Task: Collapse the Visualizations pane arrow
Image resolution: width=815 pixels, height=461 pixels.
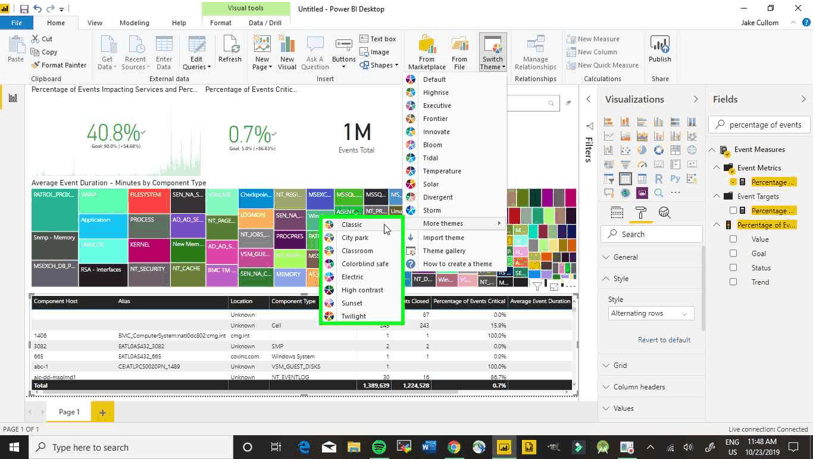Action: (695, 99)
